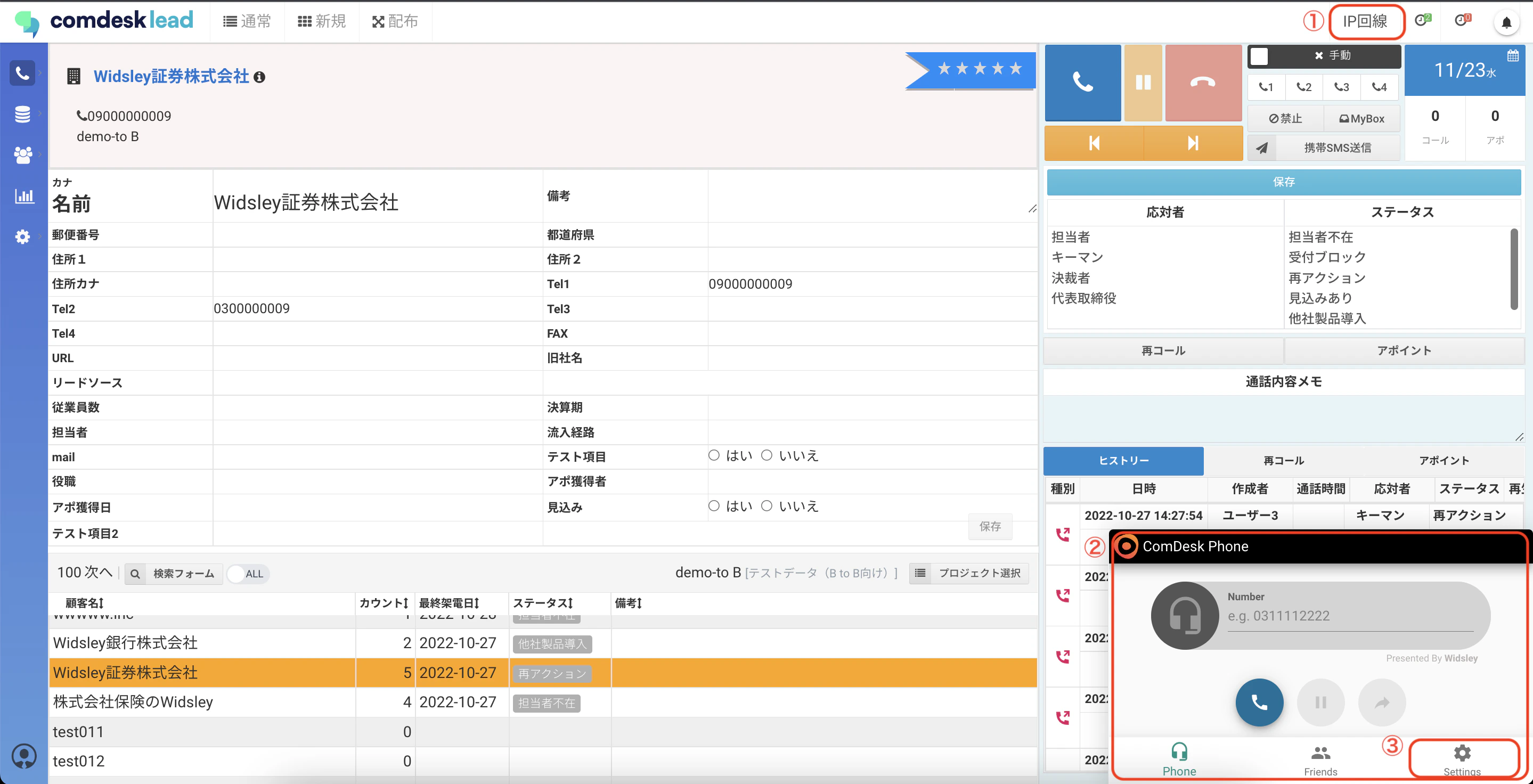Click the red hang-up button
This screenshot has height=784, width=1533.
coord(1203,82)
